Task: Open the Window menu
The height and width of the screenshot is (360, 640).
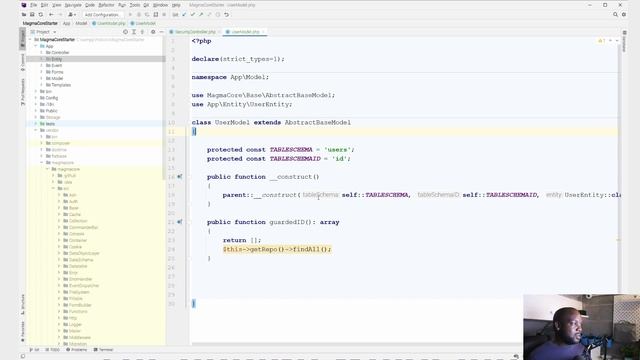Action: pyautogui.click(x=160, y=5)
